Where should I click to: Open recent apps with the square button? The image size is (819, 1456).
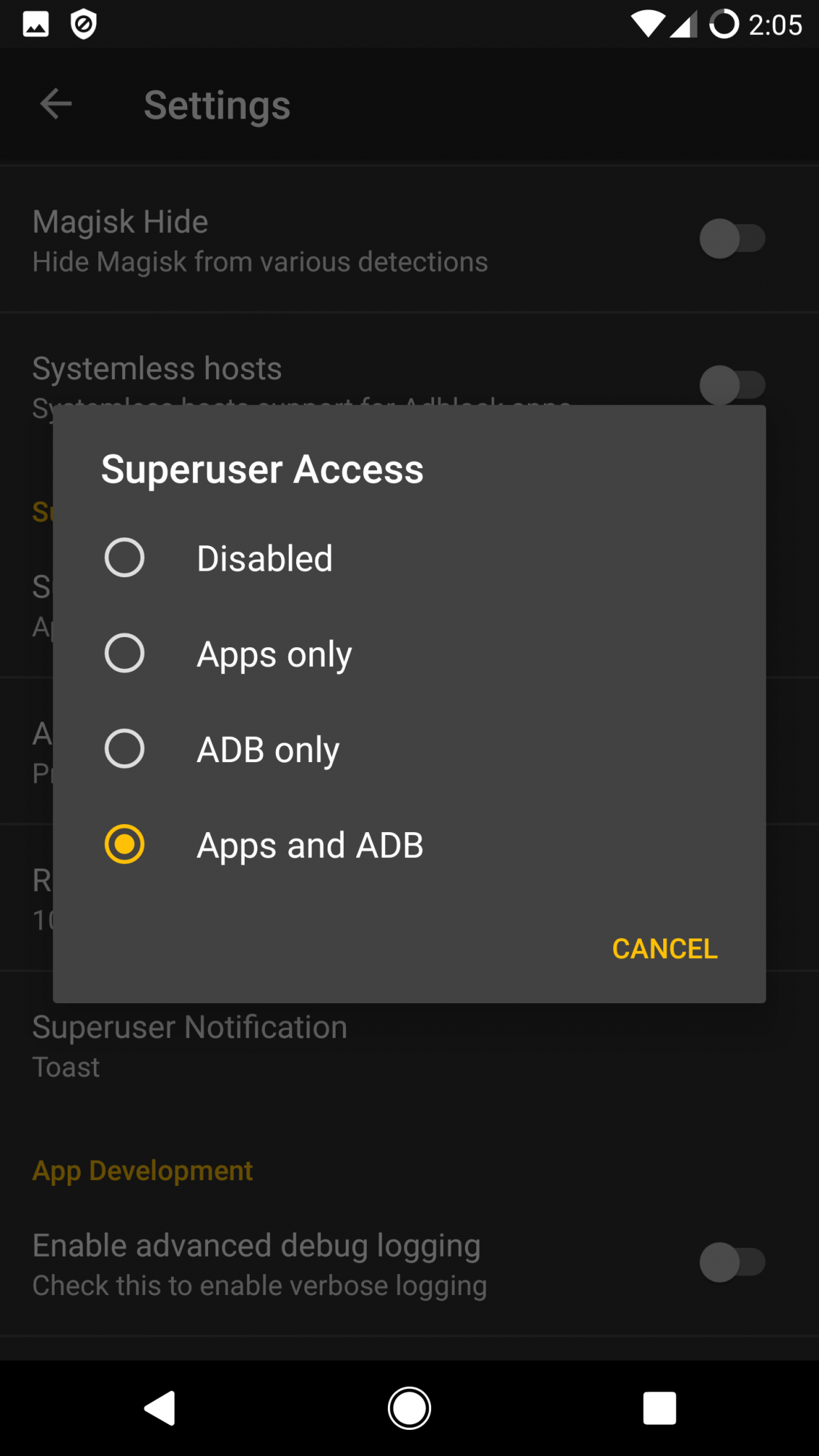[x=660, y=1408]
